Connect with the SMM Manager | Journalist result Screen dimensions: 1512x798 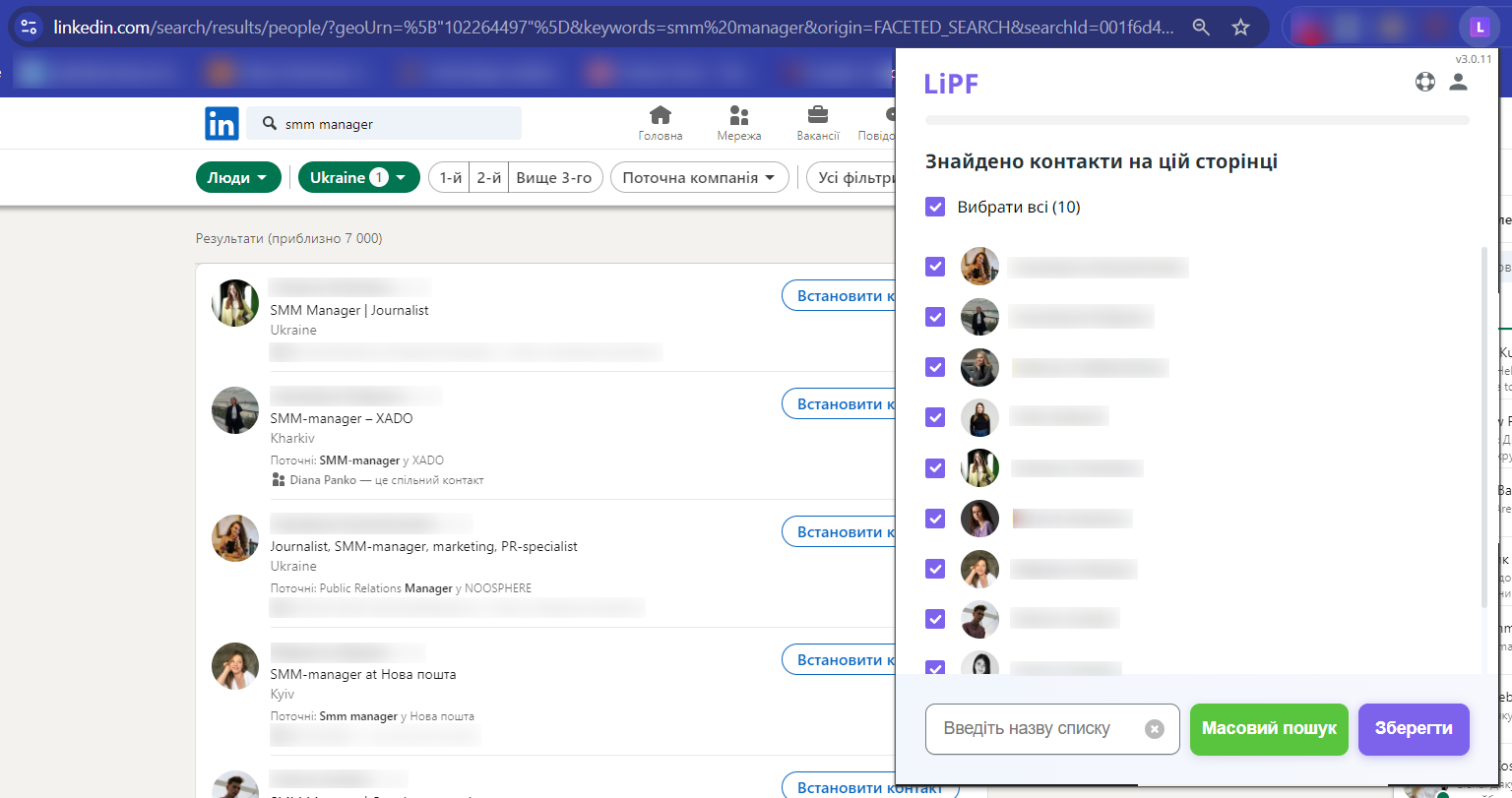point(839,295)
